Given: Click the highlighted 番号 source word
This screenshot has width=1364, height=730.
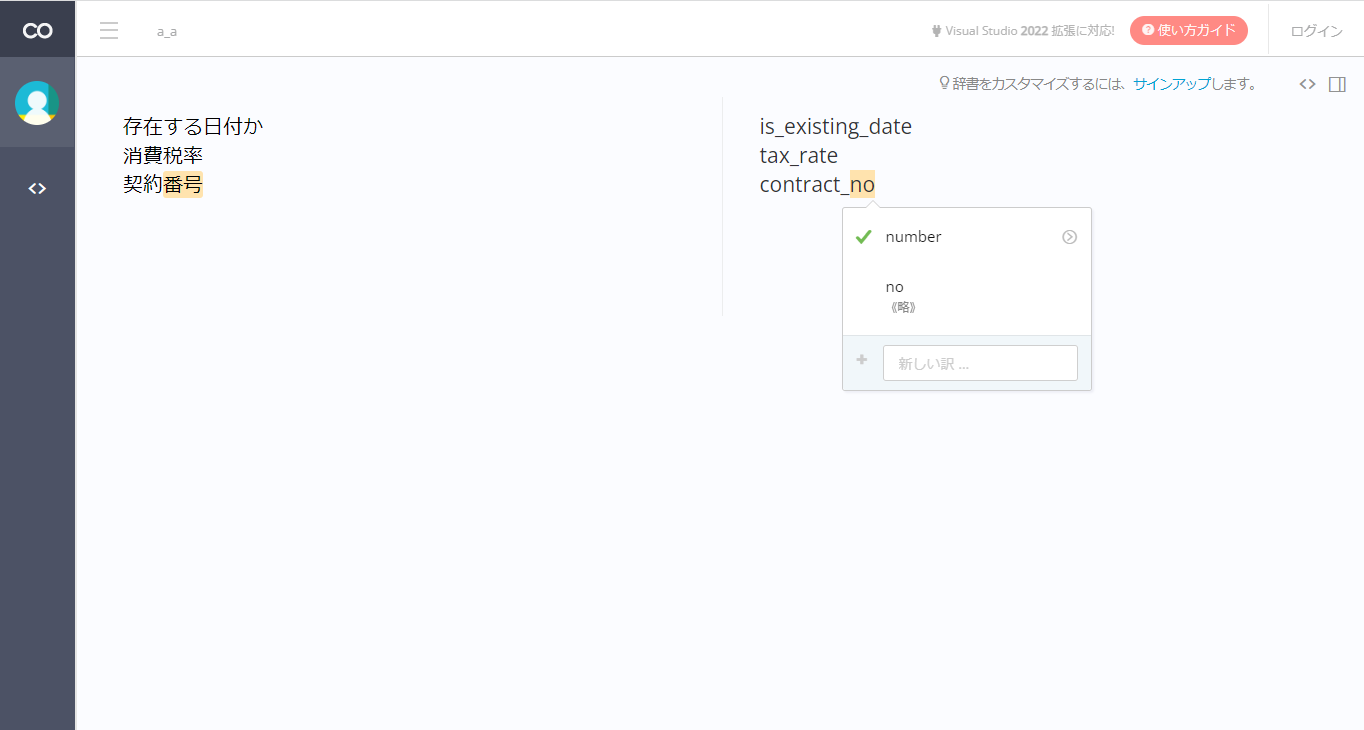Looking at the screenshot, I should point(183,184).
